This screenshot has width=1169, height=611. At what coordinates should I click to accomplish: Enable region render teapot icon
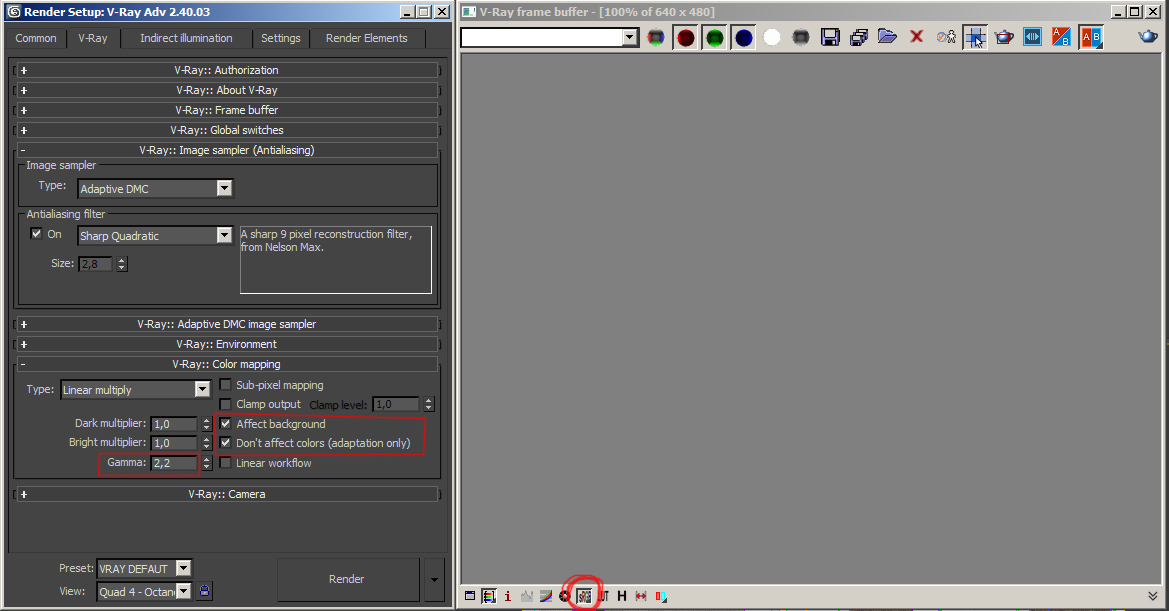1003,37
